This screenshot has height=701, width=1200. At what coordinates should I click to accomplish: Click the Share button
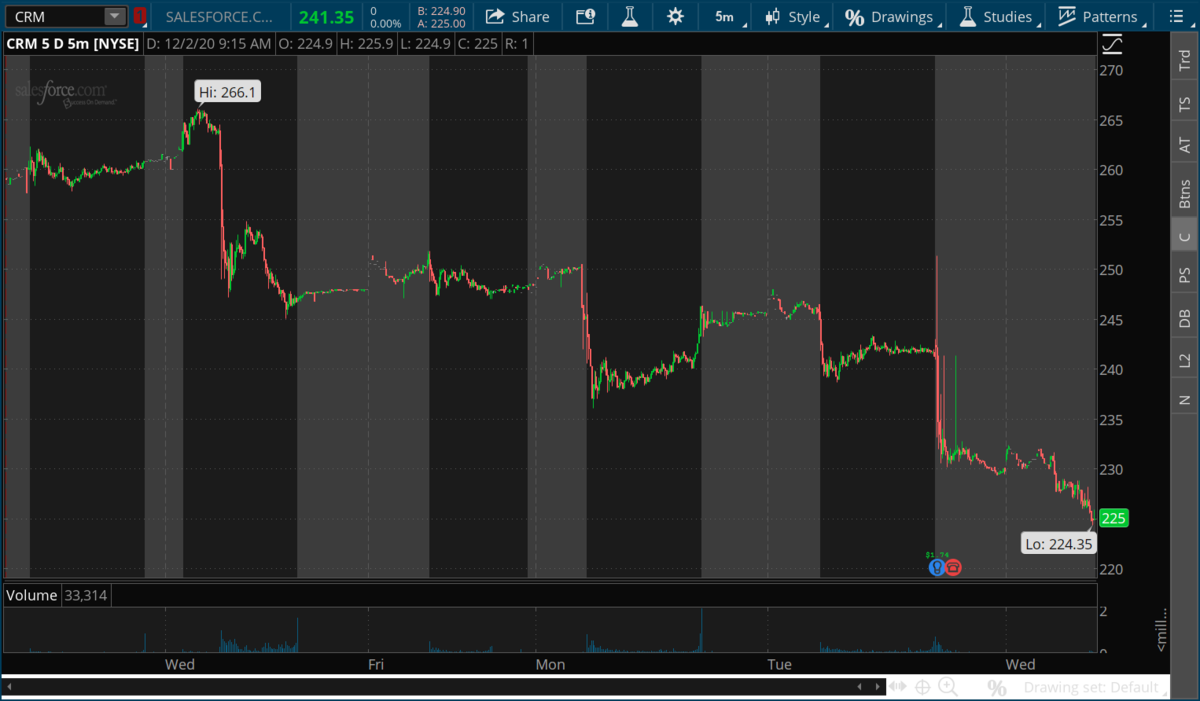coord(517,16)
